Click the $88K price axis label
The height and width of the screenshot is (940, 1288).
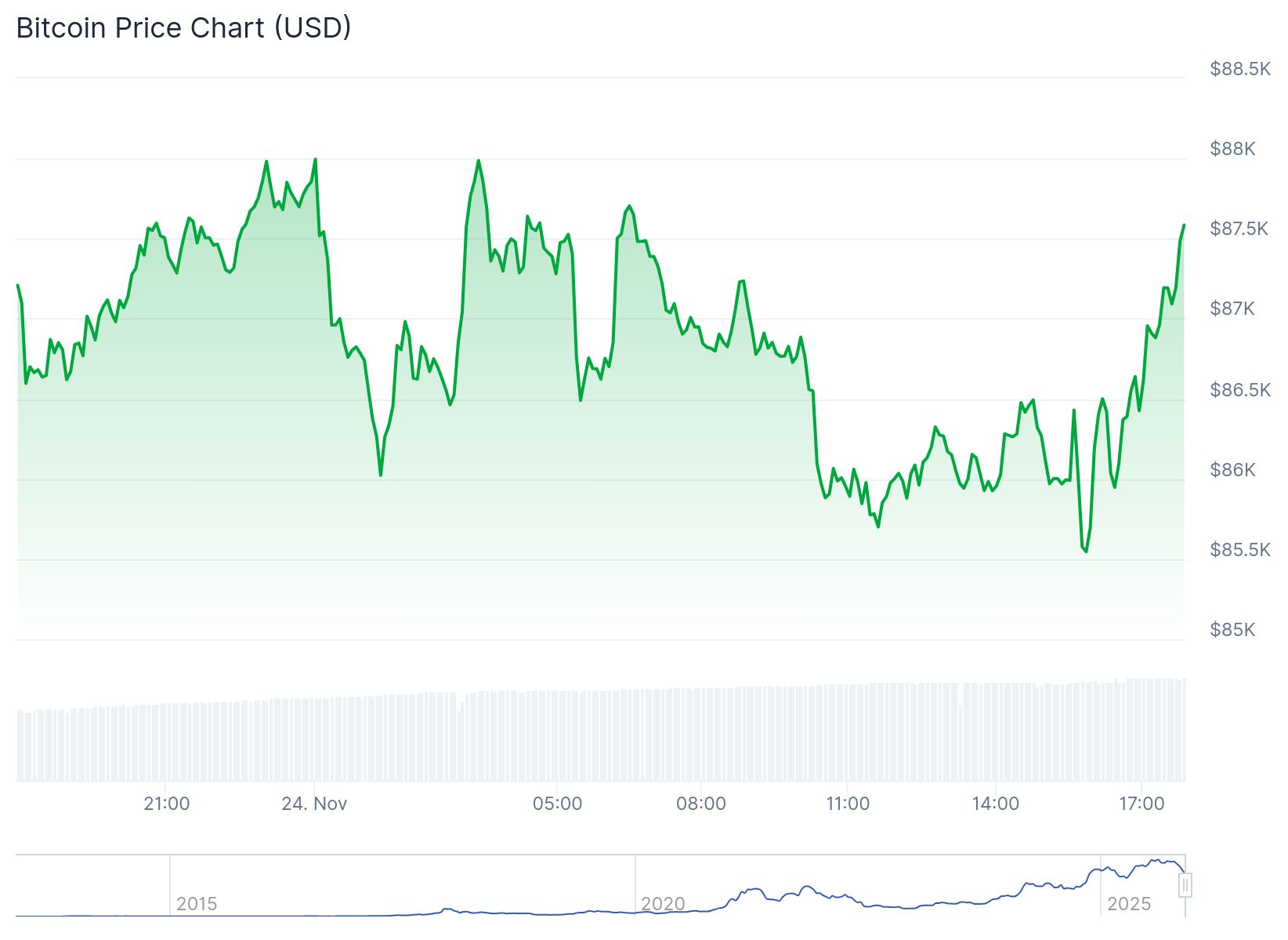1232,149
